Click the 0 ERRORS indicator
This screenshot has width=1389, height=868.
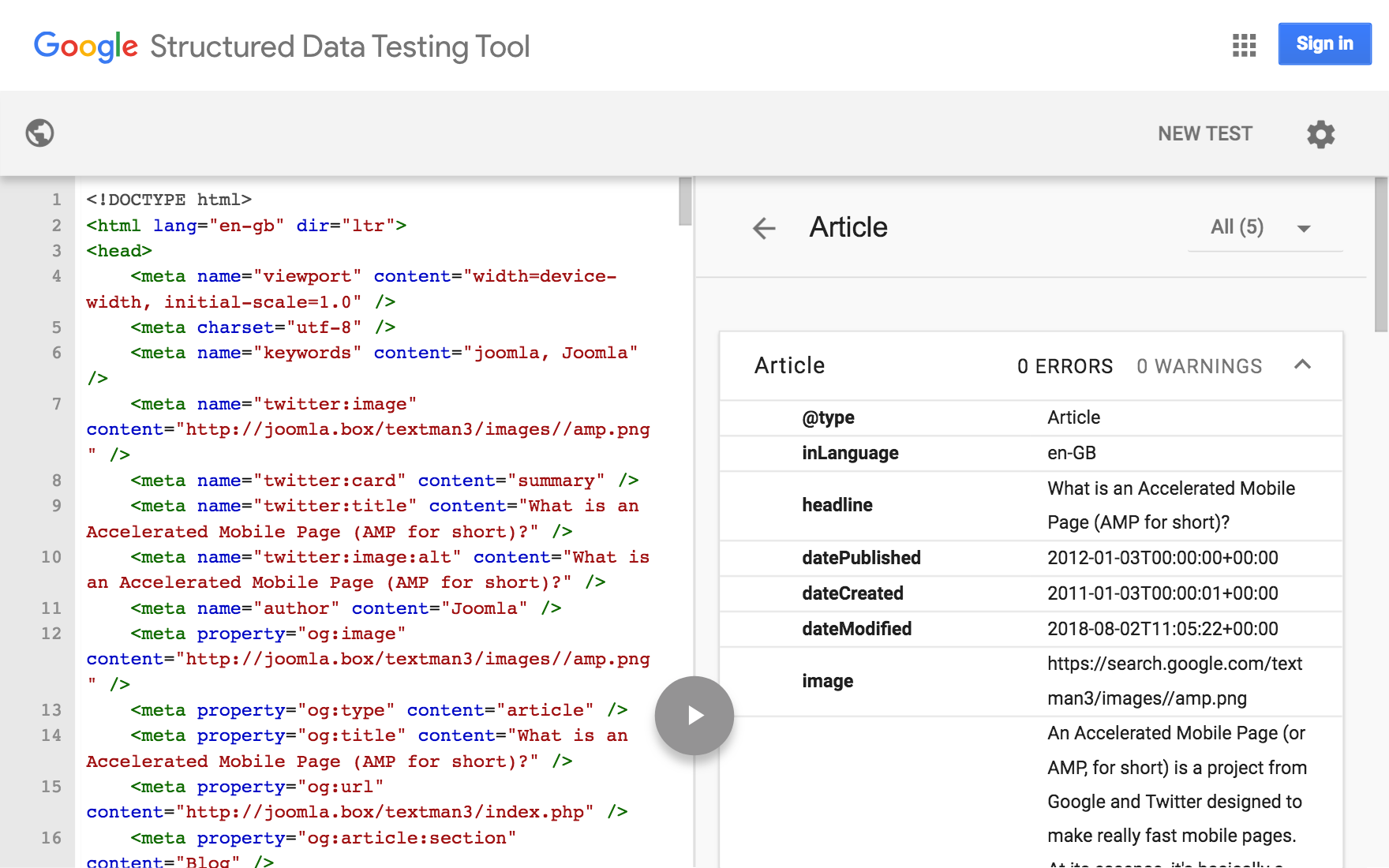click(x=1065, y=366)
